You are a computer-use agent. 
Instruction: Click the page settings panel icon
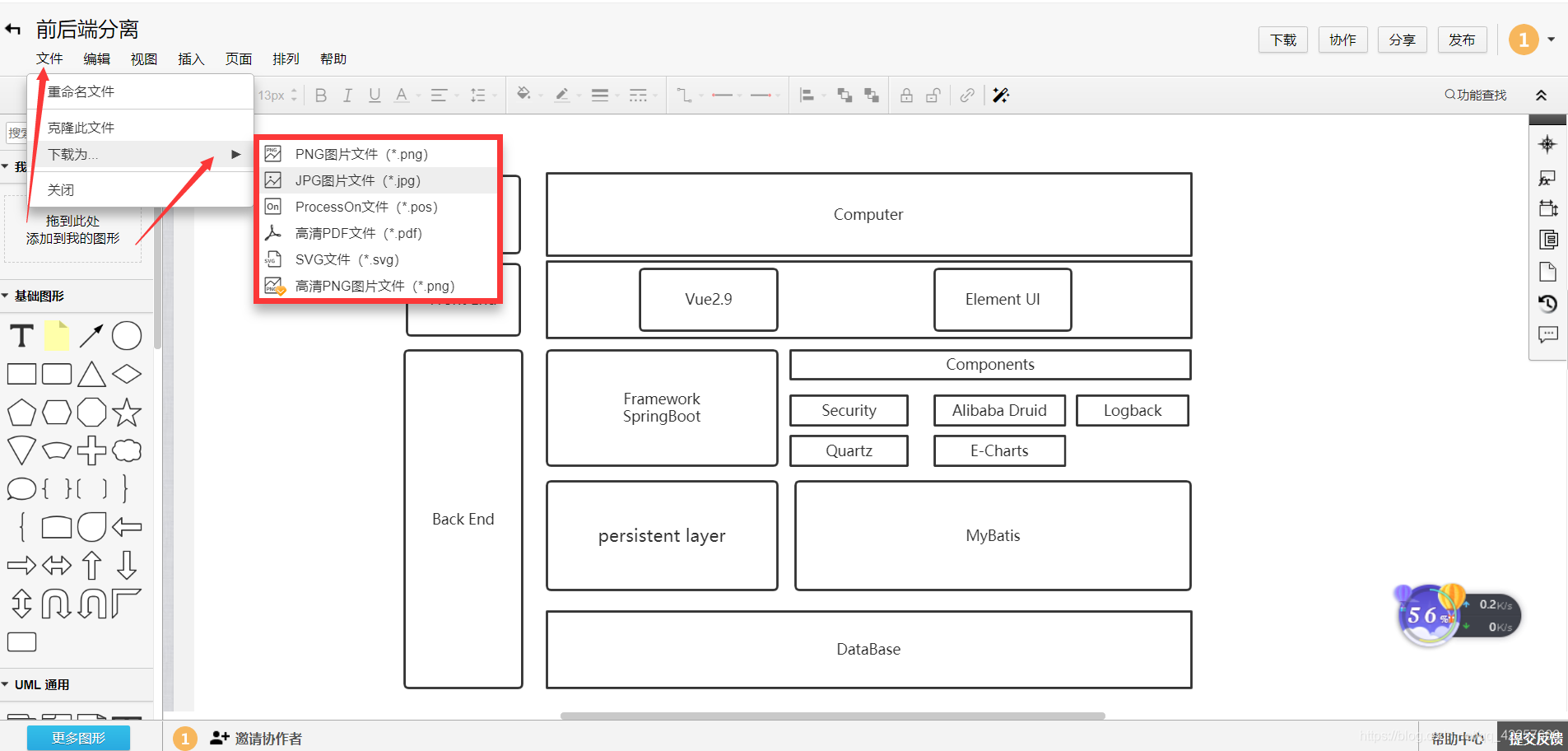(x=1547, y=272)
